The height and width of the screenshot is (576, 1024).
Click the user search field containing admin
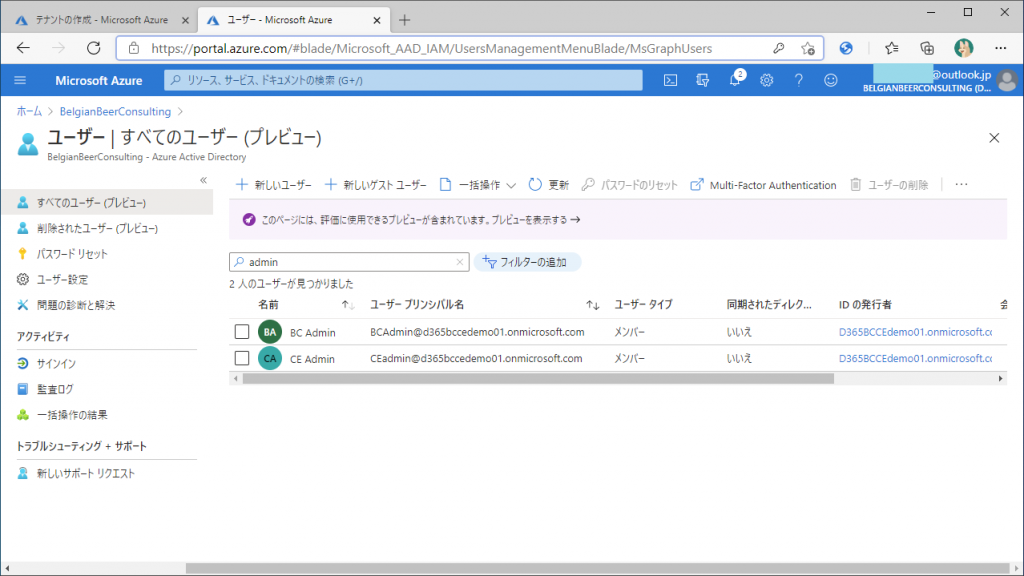pyautogui.click(x=349, y=262)
